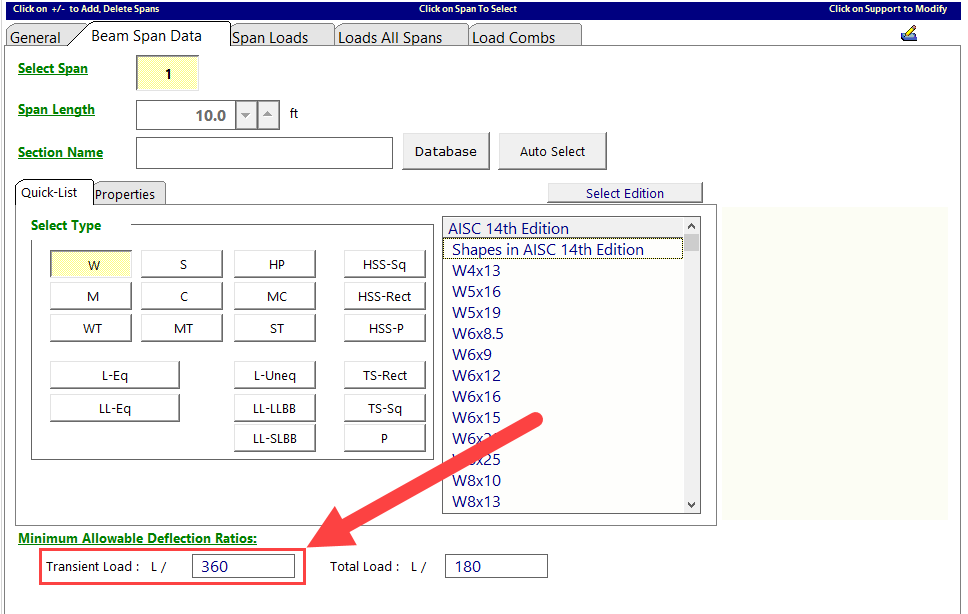The width and height of the screenshot is (968, 614).
Task: Pick W4x13 from the shapes list
Action: pyautogui.click(x=563, y=271)
